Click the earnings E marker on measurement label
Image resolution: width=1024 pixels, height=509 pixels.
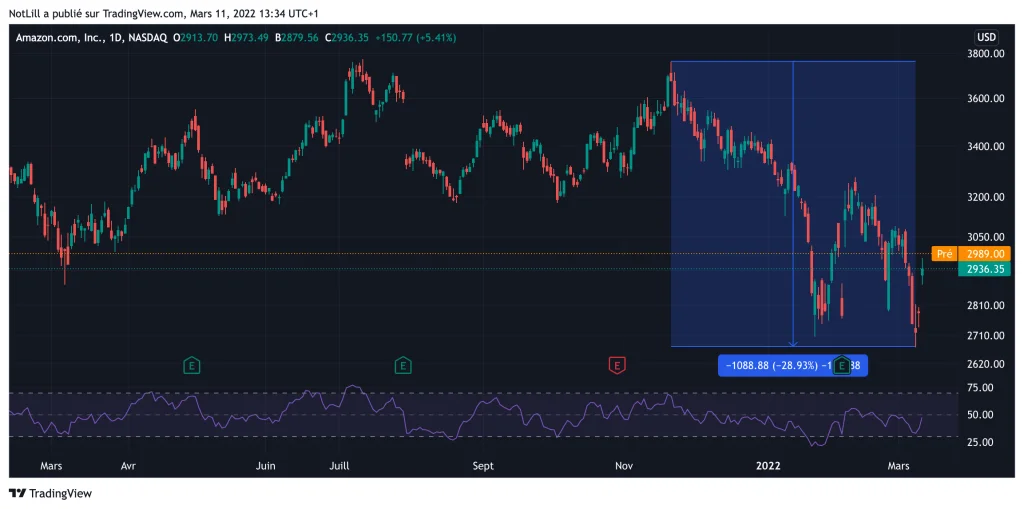842,366
